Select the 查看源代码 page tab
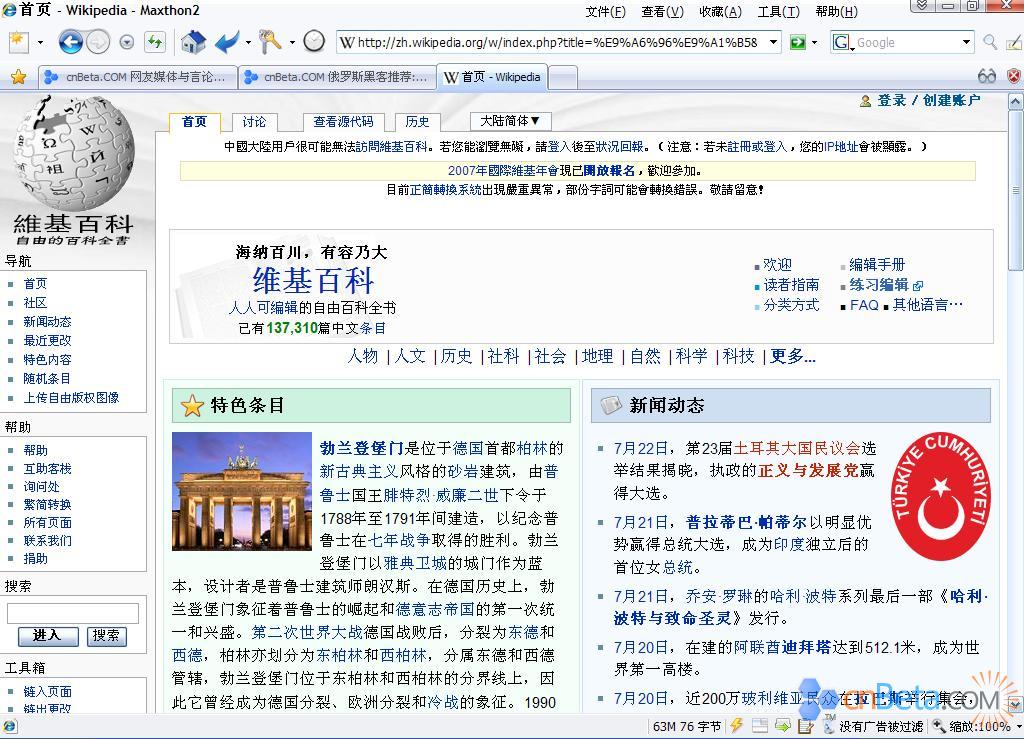The width and height of the screenshot is (1024, 739). click(344, 121)
